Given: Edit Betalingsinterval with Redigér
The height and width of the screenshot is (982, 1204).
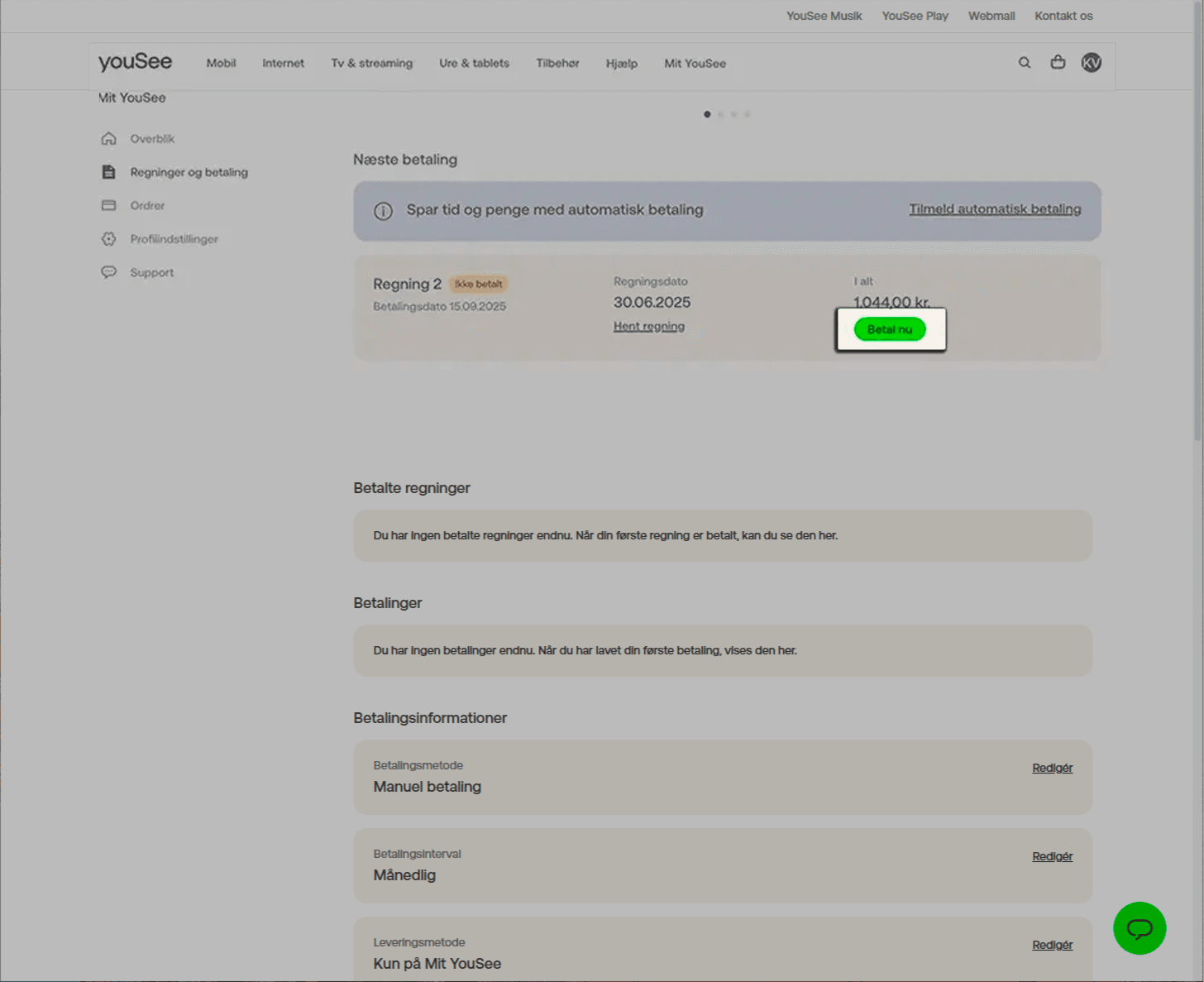Looking at the screenshot, I should coord(1052,856).
